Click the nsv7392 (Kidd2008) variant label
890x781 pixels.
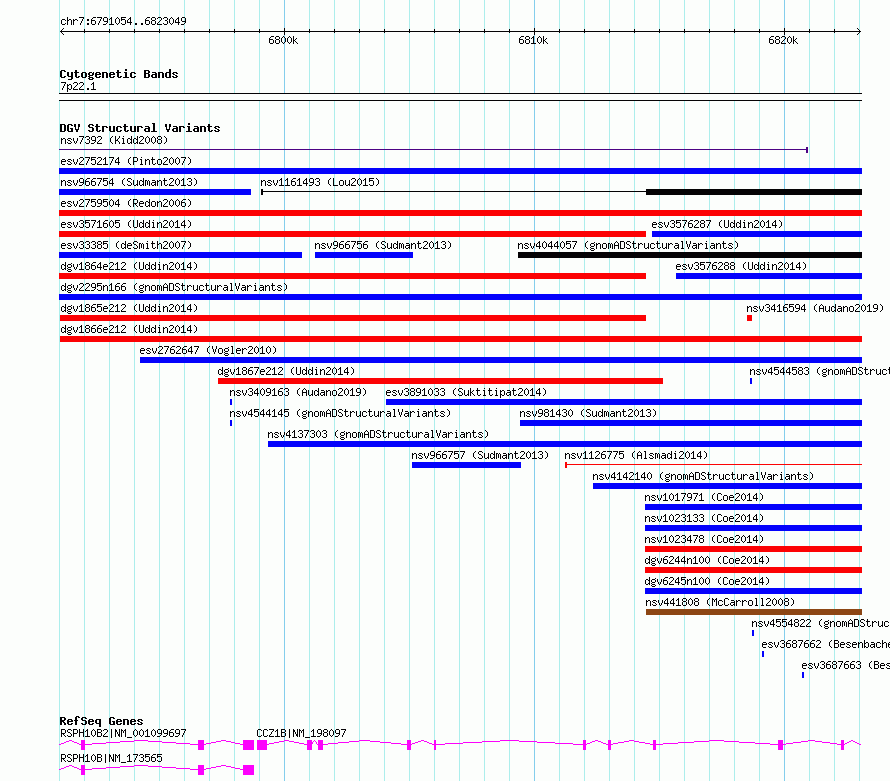coord(114,140)
